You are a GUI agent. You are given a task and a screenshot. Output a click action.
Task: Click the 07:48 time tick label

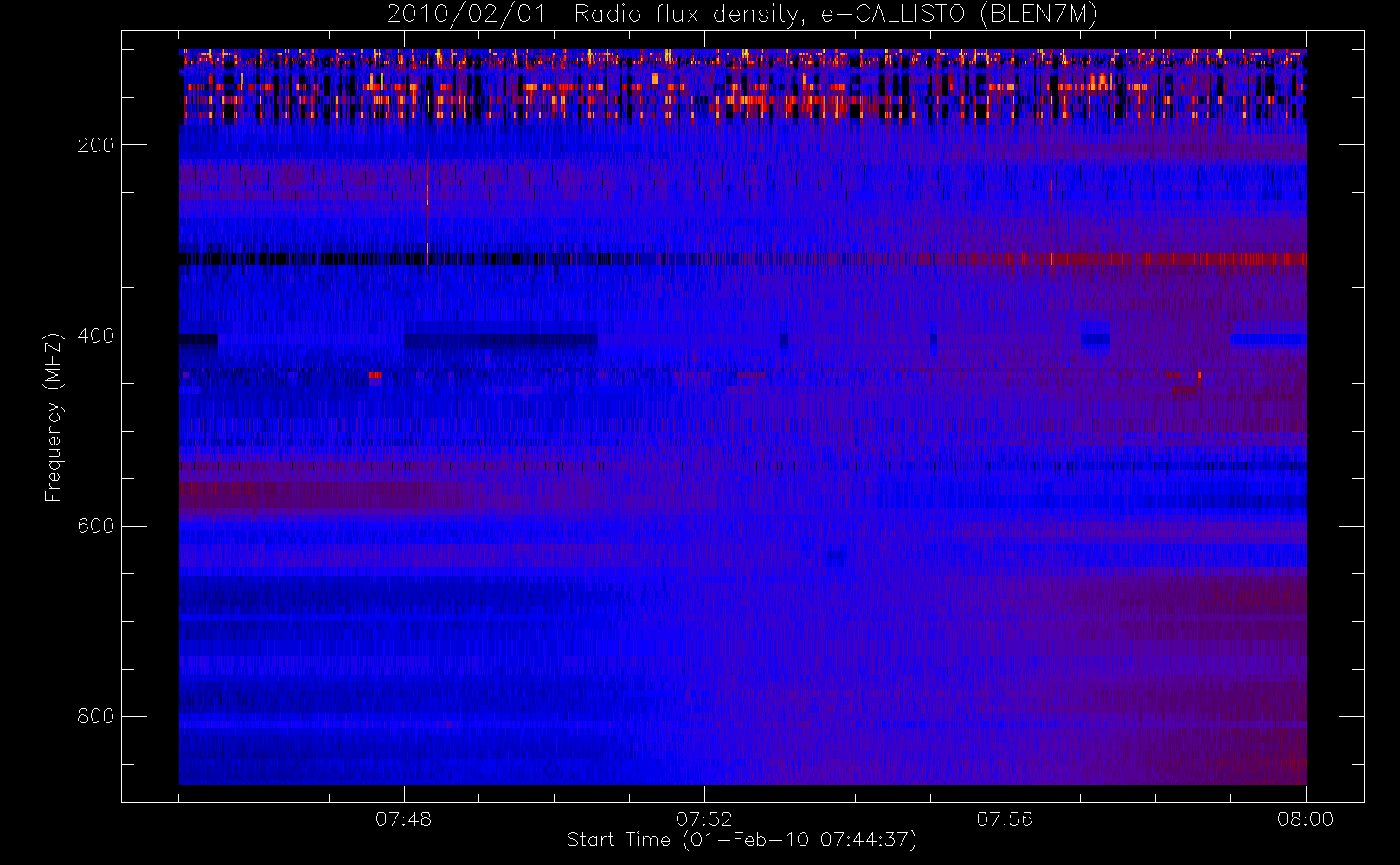pyautogui.click(x=403, y=819)
